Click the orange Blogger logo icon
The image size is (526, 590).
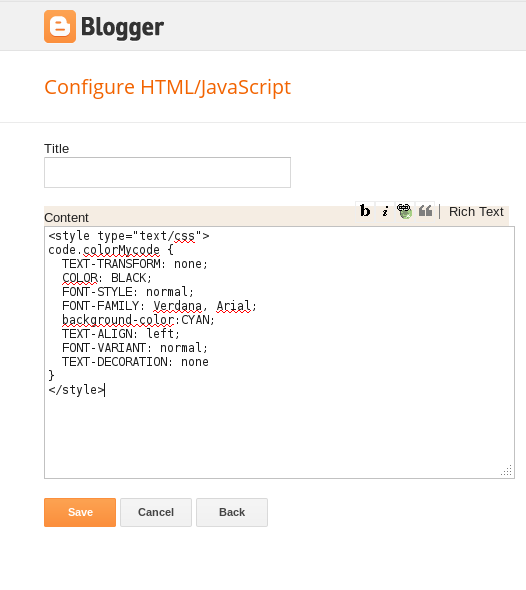click(x=60, y=26)
